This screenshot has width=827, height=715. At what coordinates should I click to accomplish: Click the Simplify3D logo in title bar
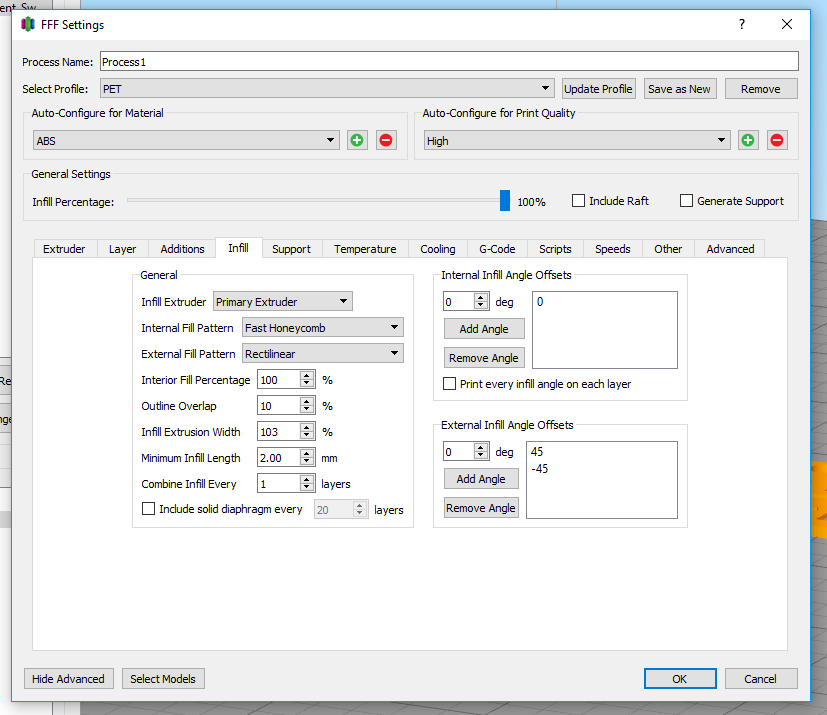28,24
